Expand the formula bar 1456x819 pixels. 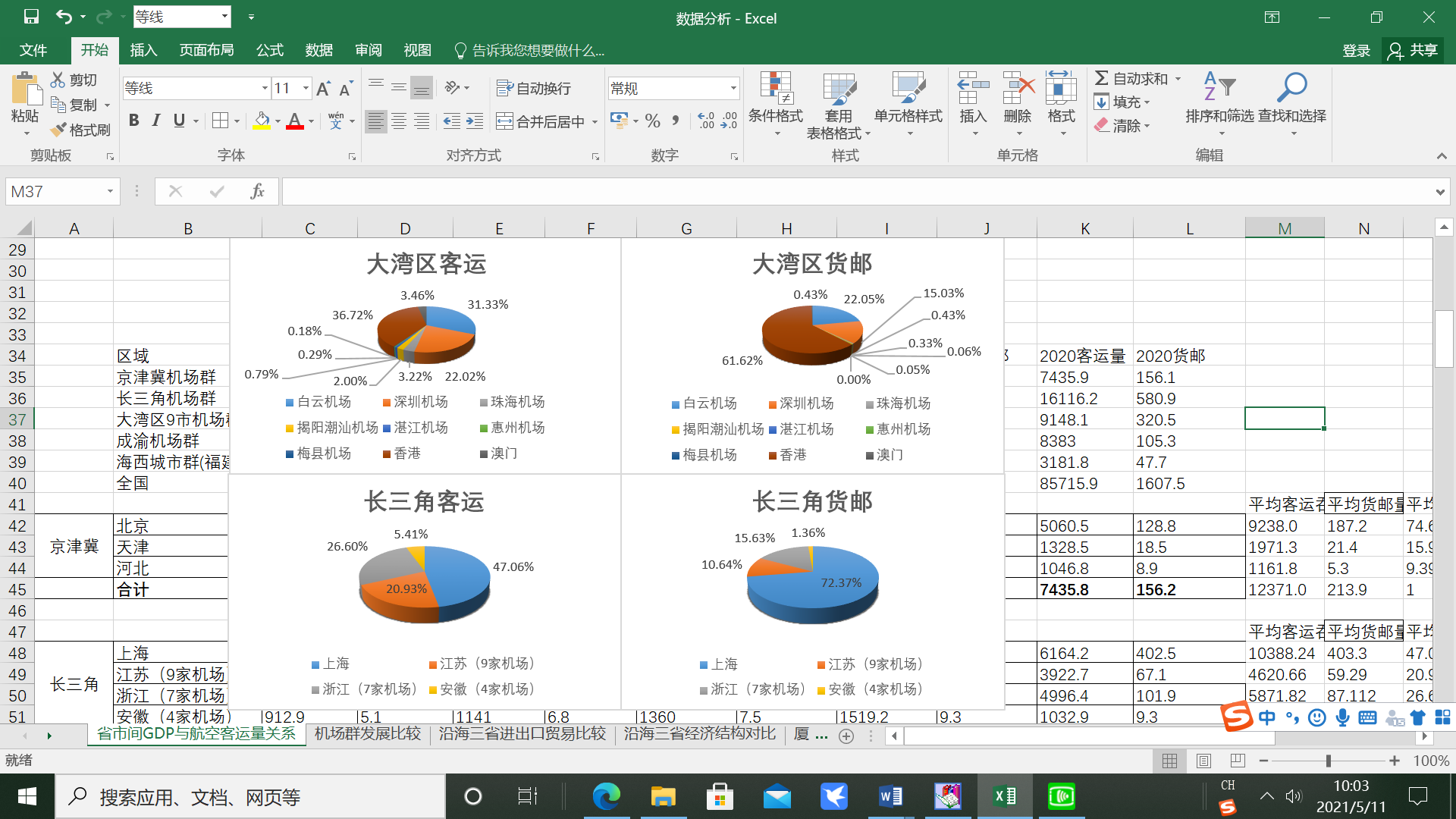[1440, 192]
